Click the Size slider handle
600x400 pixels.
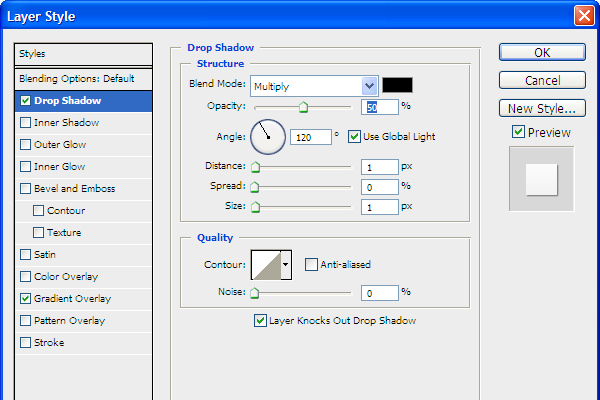coord(255,207)
